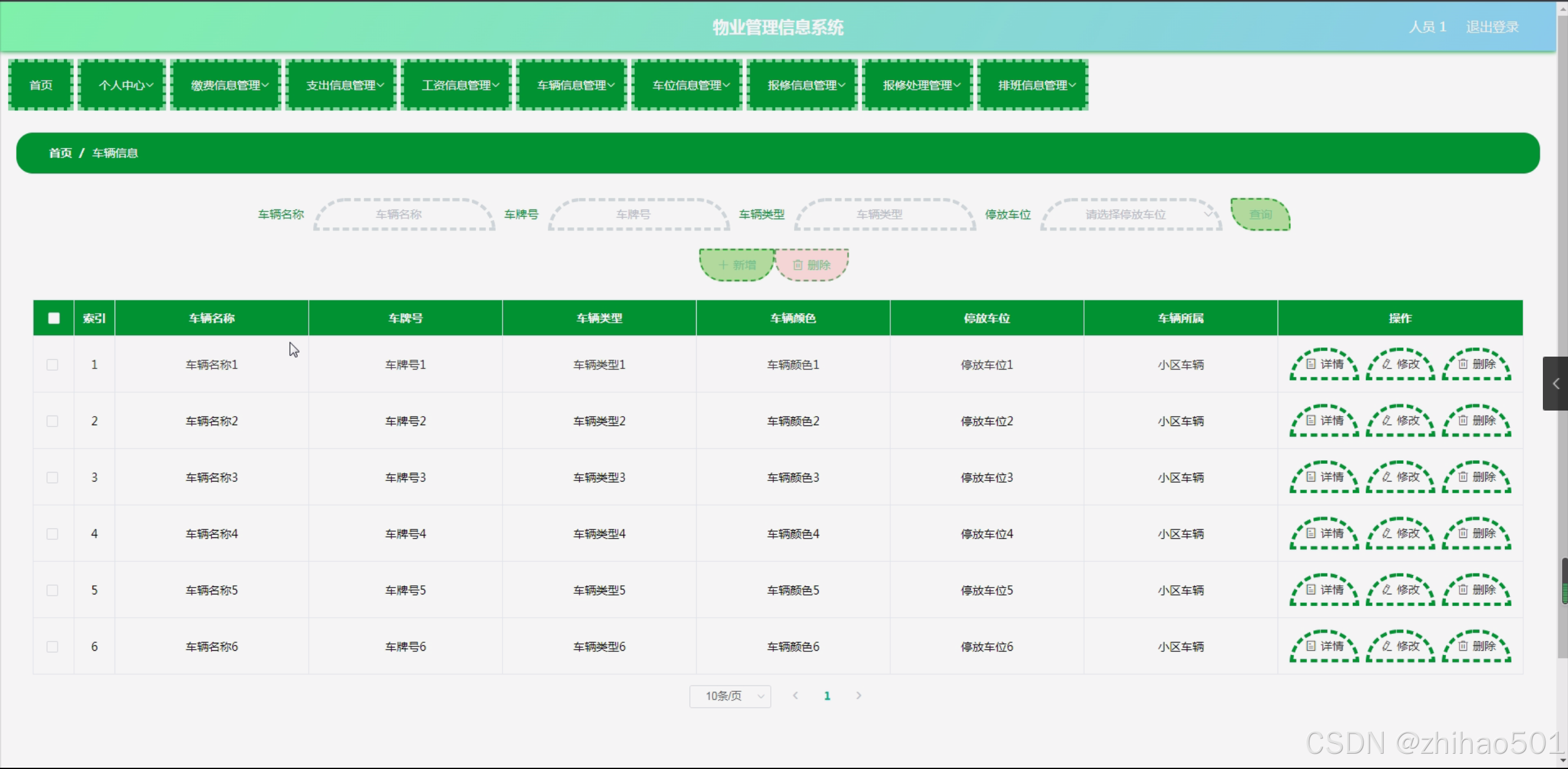1568x769 pixels.
Task: Check the checkbox for row 4
Action: [53, 534]
